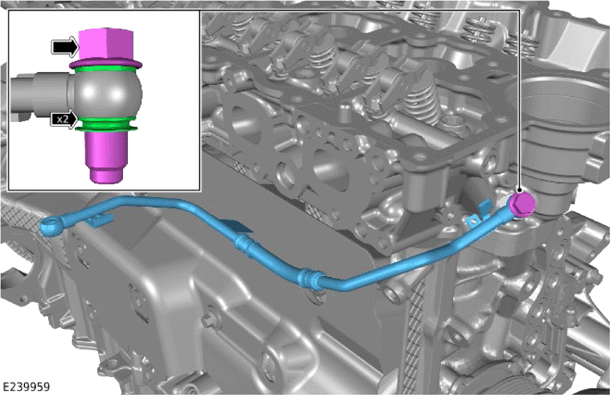This screenshot has height=396, width=611.
Task: Click the upper green sealing washer
Action: click(x=106, y=68)
